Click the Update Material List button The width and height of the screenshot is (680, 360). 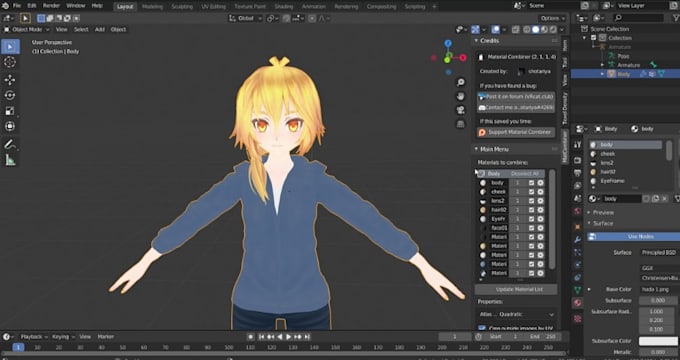click(516, 289)
